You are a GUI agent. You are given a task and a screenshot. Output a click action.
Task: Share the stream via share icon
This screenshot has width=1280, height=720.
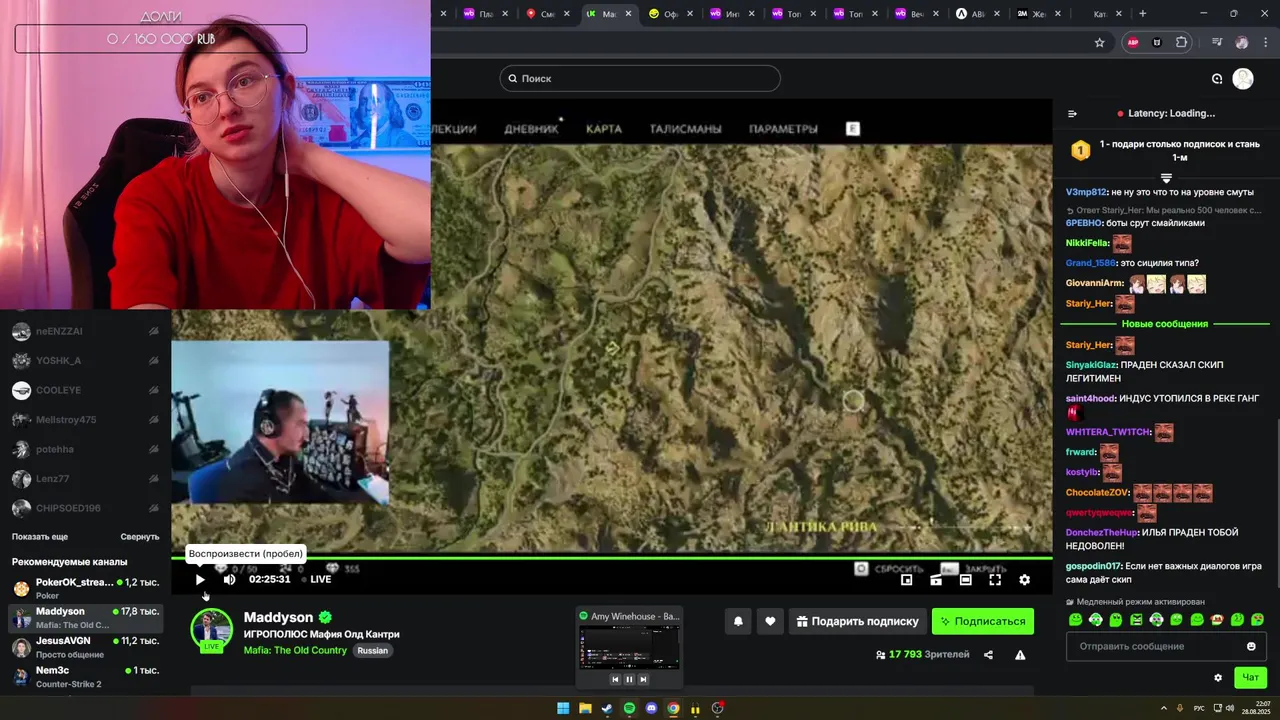click(x=988, y=655)
